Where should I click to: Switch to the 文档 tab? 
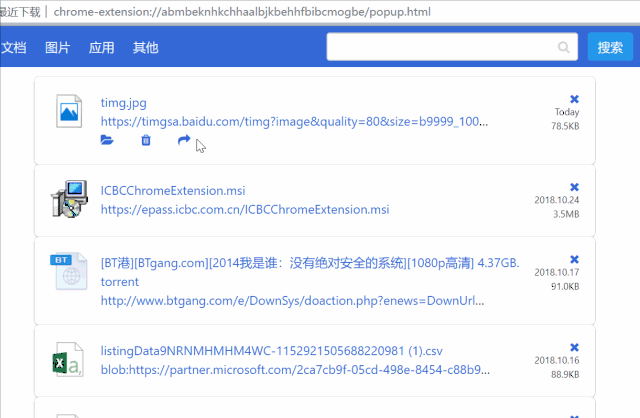(13, 48)
